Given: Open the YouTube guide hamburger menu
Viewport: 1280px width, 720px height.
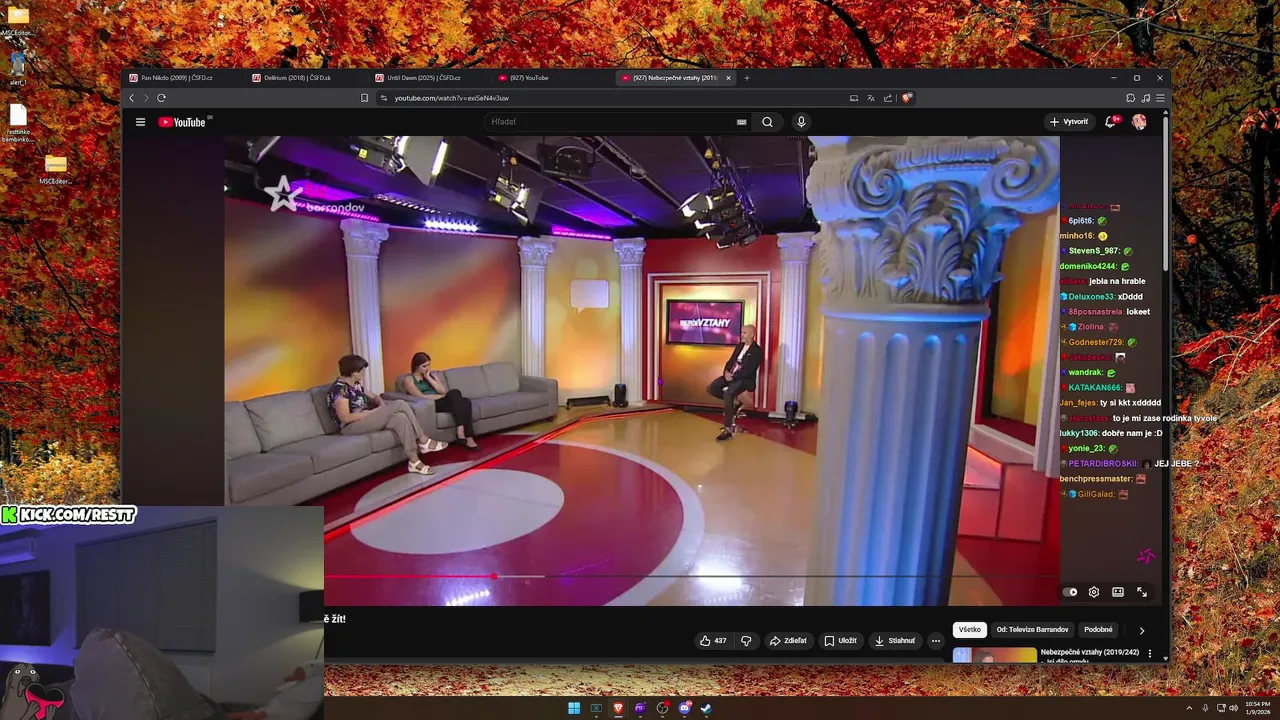Looking at the screenshot, I should [140, 122].
